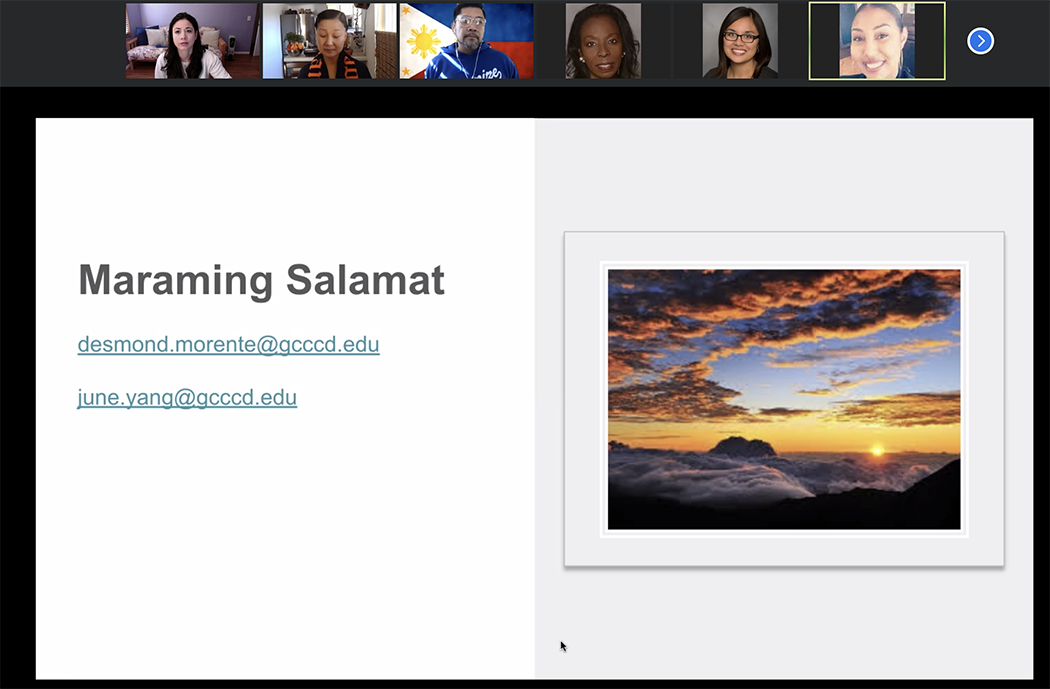
Task: Open the desmond.morente@gcccd.edu email link
Action: [228, 345]
